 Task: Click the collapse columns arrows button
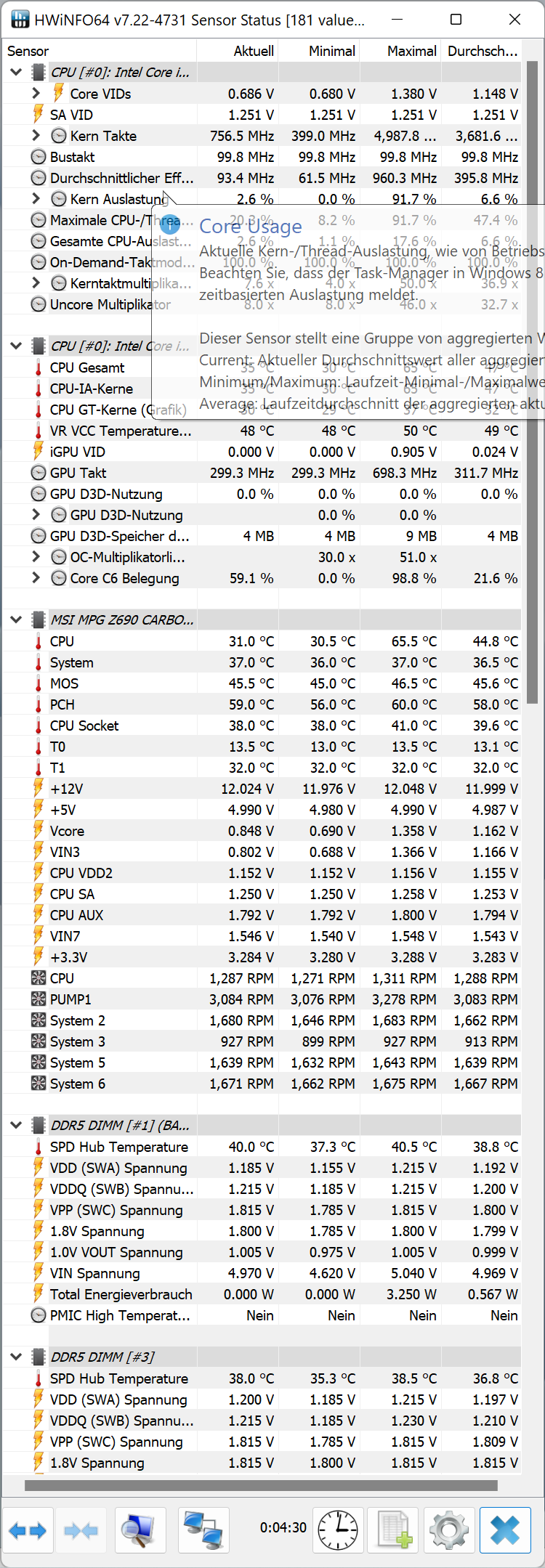[81, 1531]
